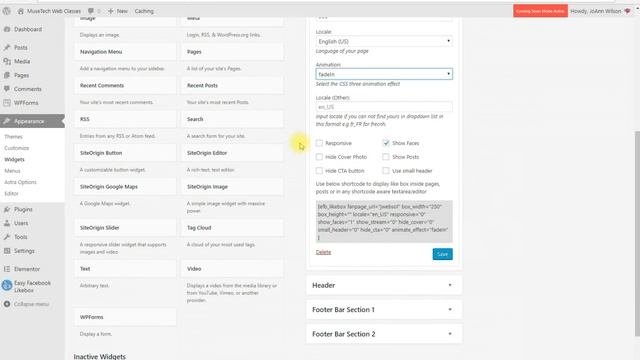Open the Animation fadeIn dropdown
The image size is (640, 360).
pyautogui.click(x=384, y=74)
